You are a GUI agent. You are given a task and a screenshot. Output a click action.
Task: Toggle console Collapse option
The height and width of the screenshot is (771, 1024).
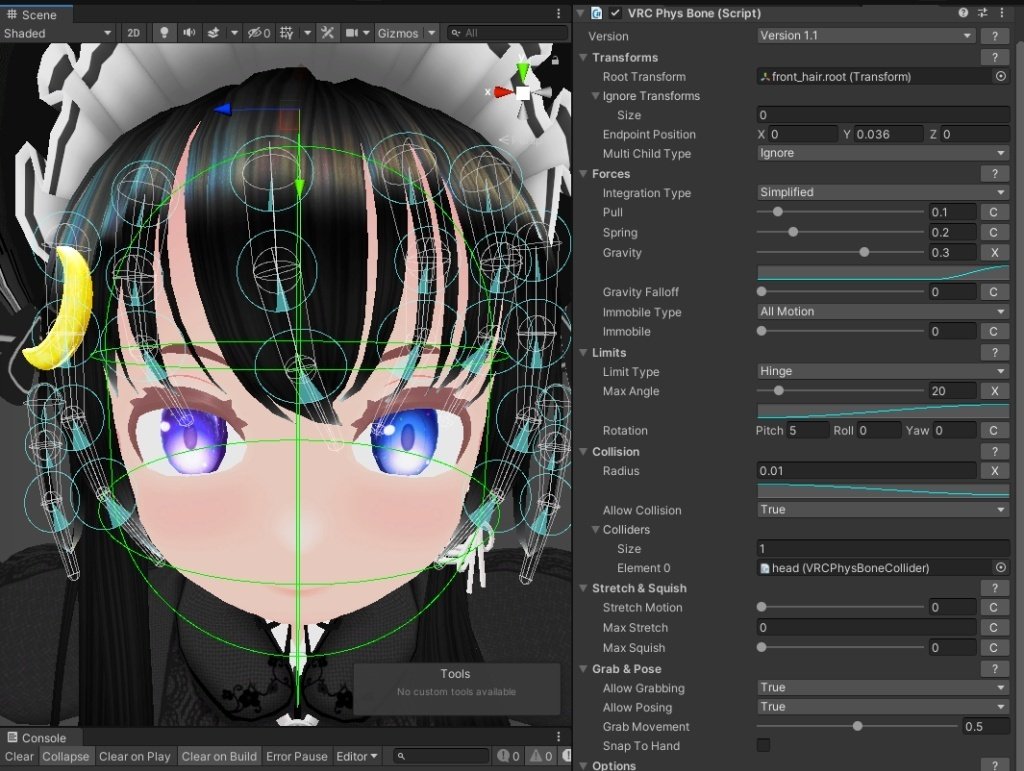coord(65,756)
